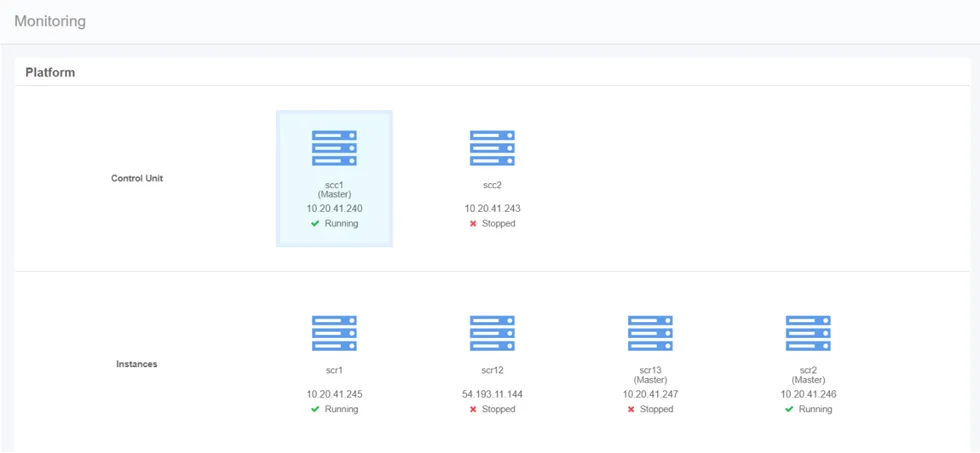The image size is (980, 453).
Task: Click the Running status text of scr2
Action: (815, 409)
